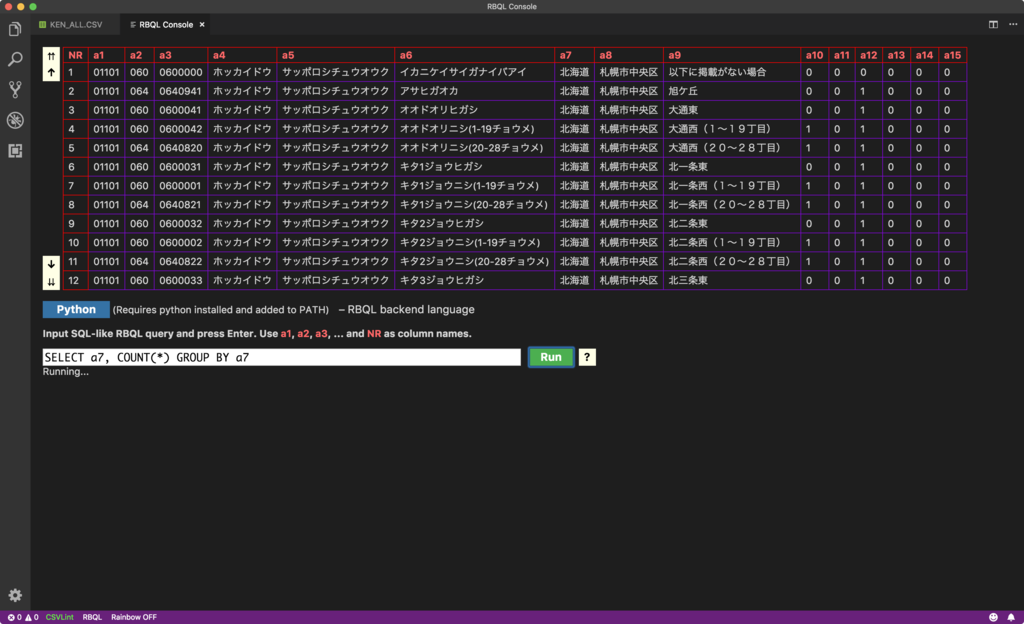Split the editor to the right
The image size is (1024, 624).
pyautogui.click(x=993, y=24)
